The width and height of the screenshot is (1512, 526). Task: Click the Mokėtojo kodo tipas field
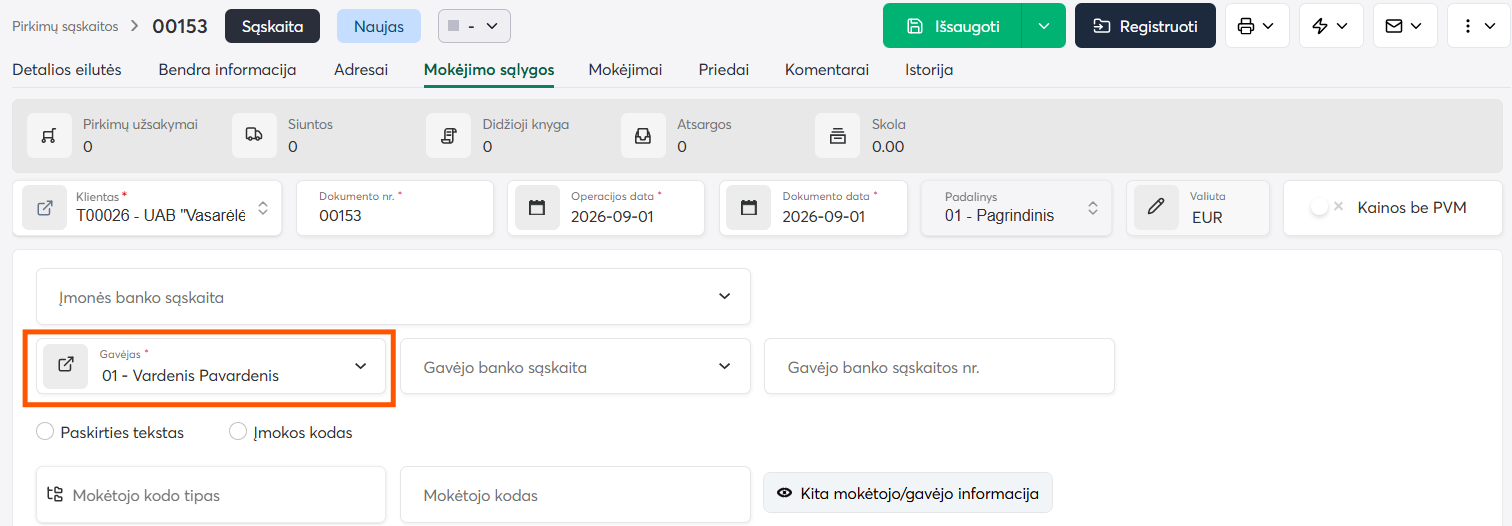[x=211, y=494]
